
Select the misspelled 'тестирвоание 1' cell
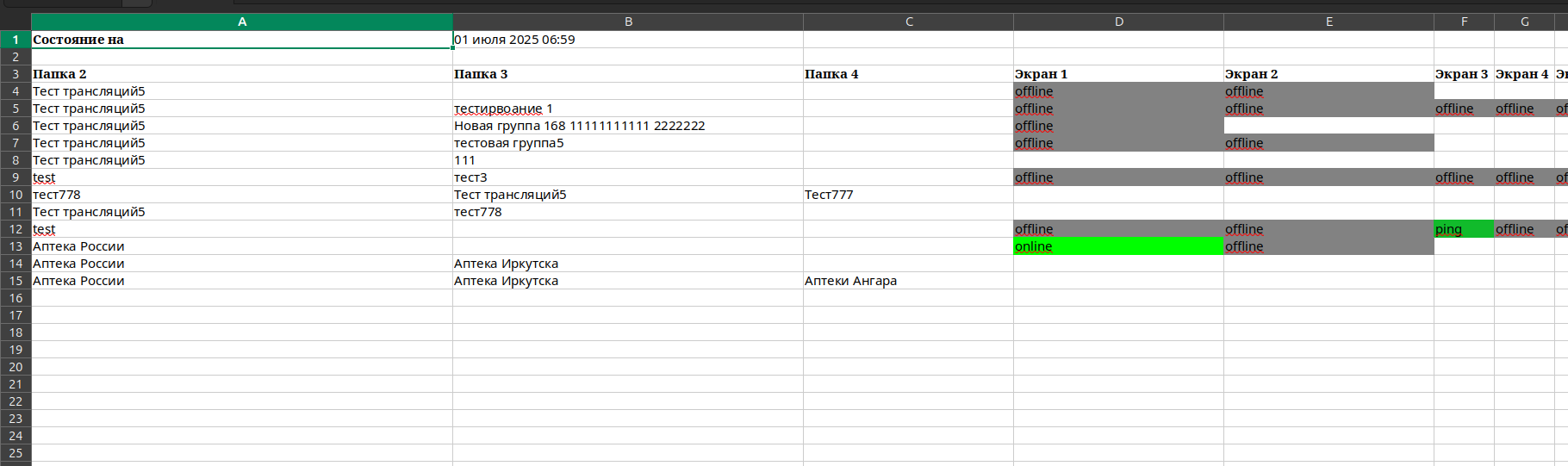(x=628, y=109)
